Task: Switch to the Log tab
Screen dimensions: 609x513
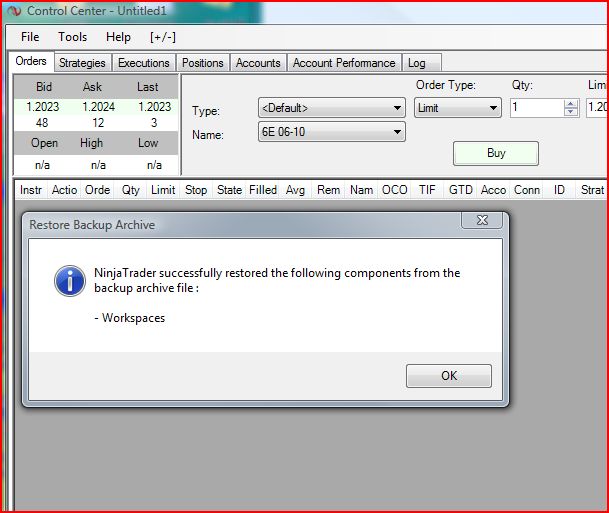Action: click(x=421, y=63)
